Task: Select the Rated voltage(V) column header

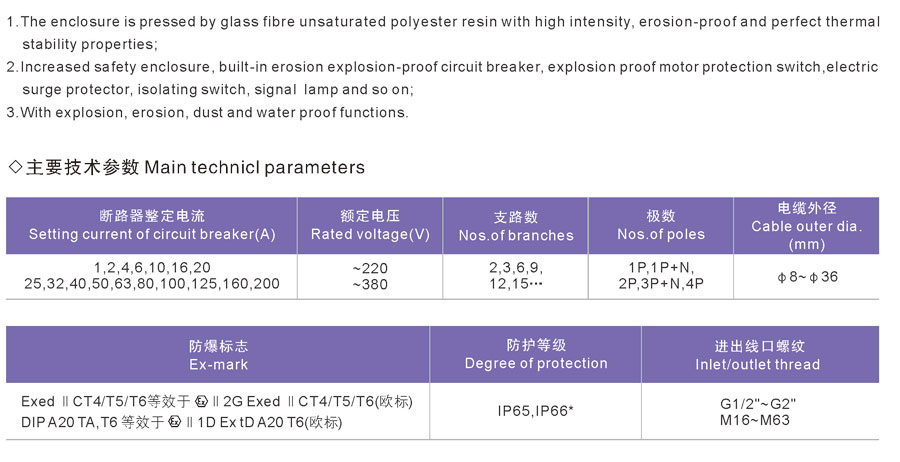Action: pyautogui.click(x=370, y=226)
